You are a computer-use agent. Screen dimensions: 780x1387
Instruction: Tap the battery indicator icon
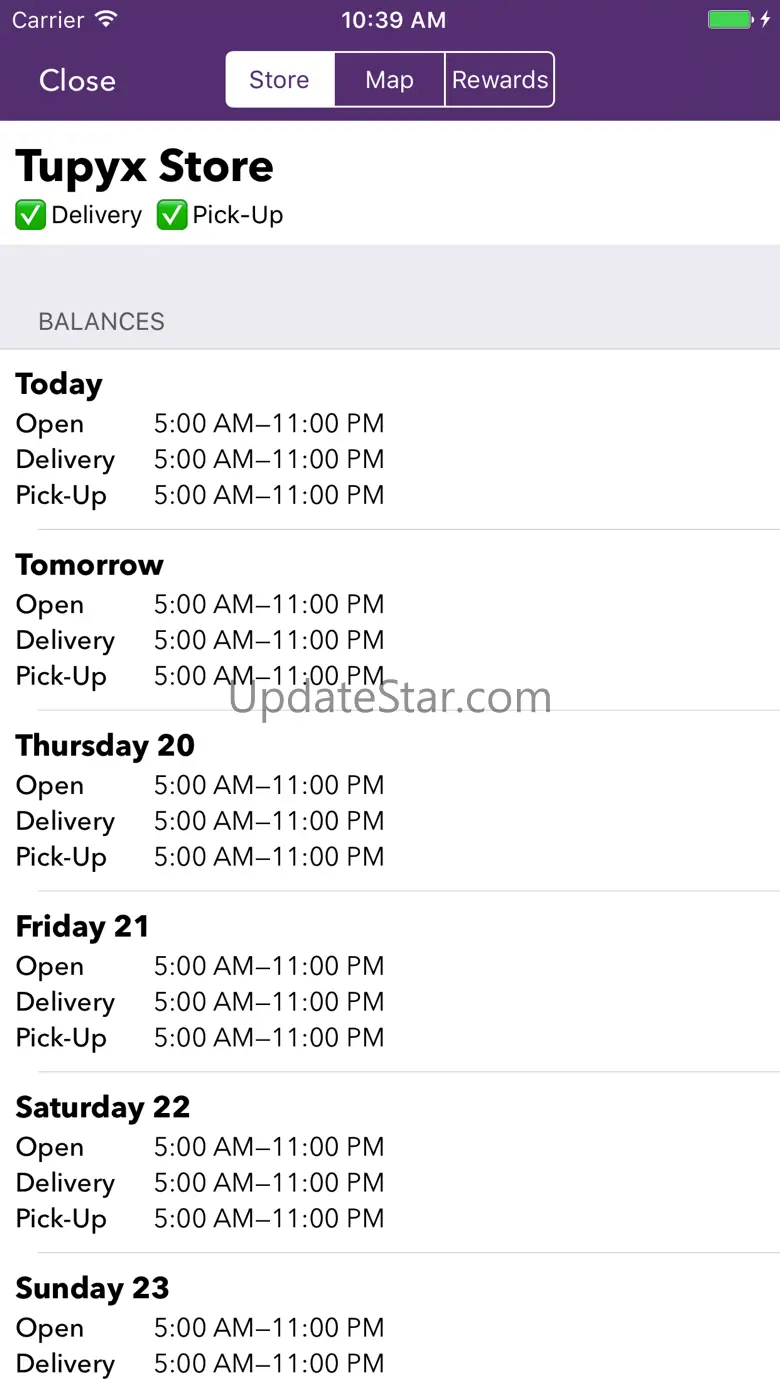[x=730, y=20]
